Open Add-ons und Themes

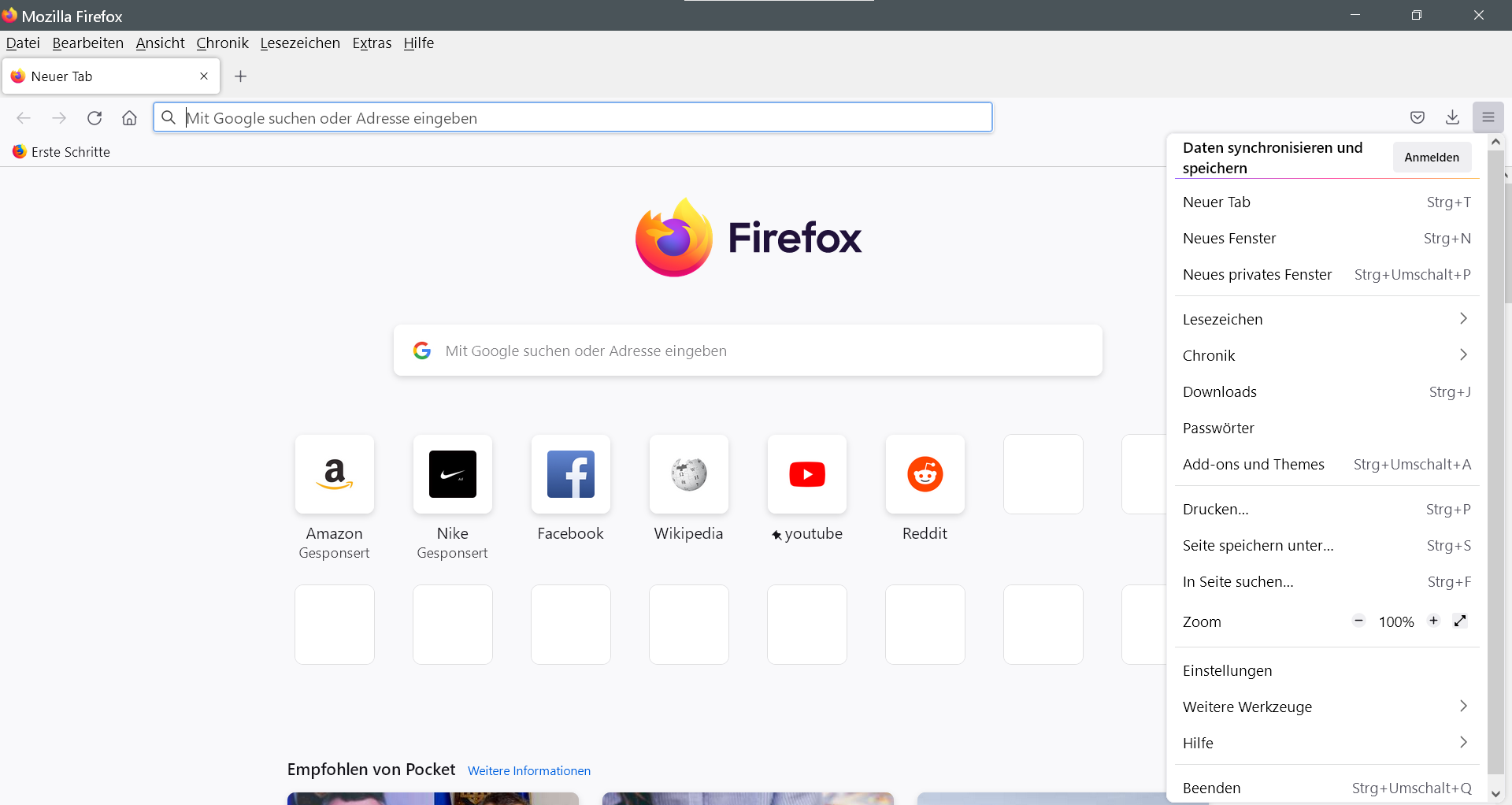(x=1327, y=464)
